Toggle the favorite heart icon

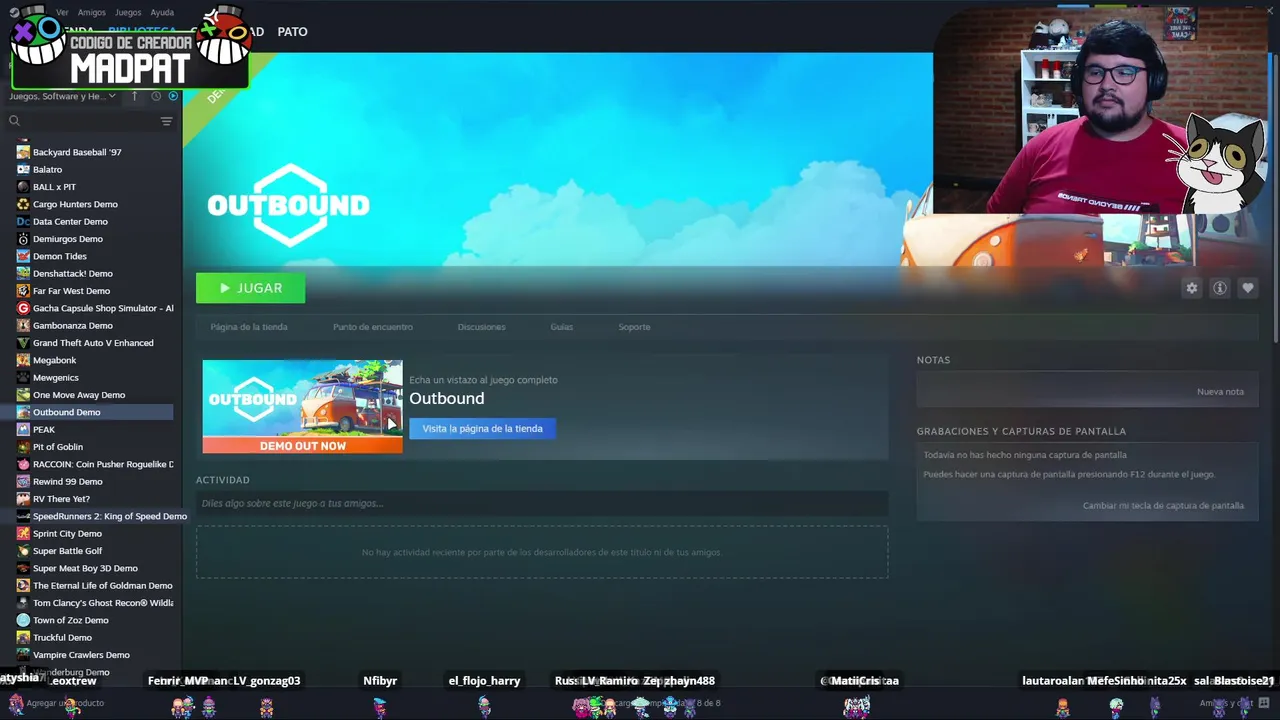(1247, 288)
